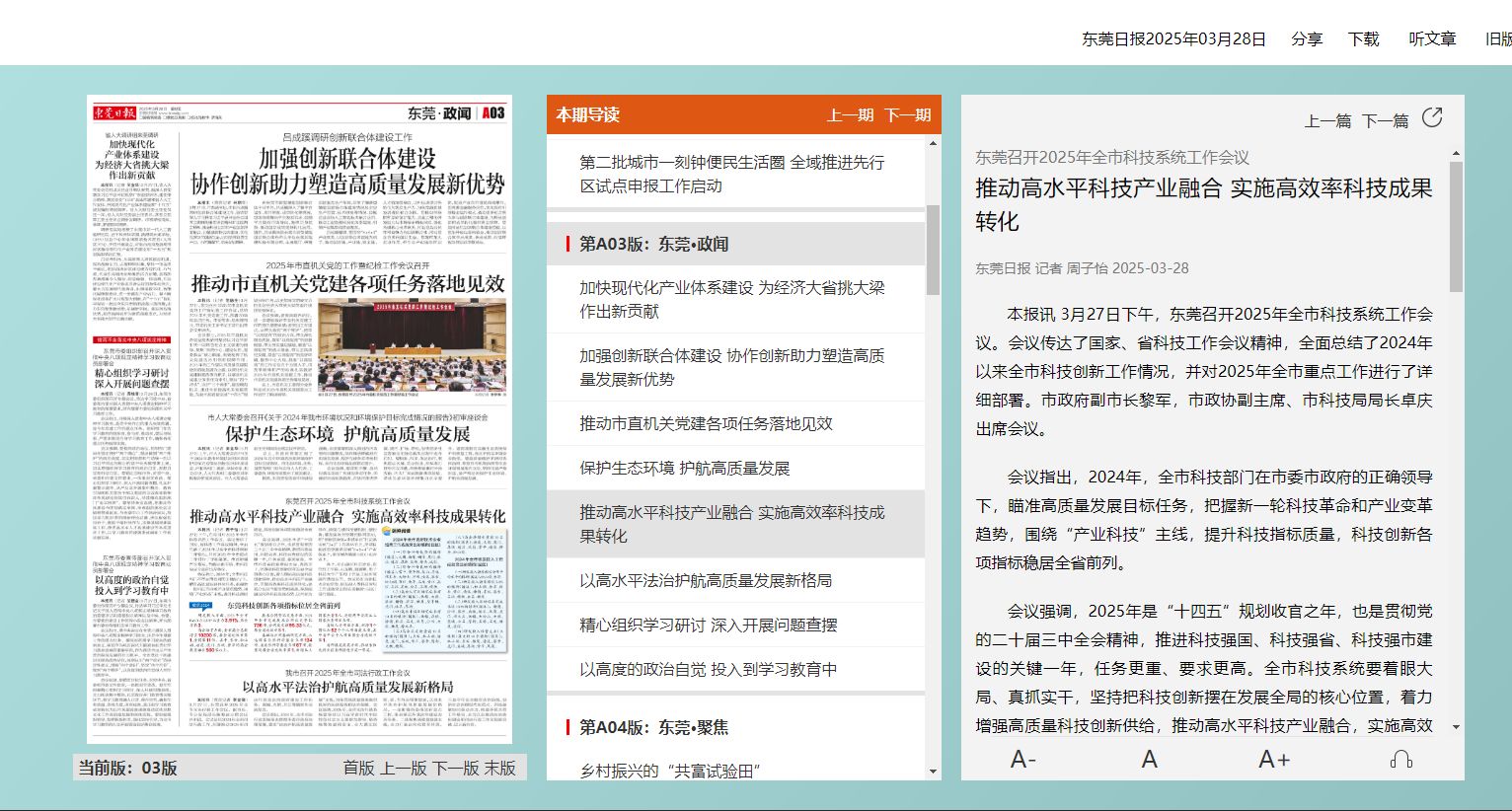Reset font size with A button

click(1149, 759)
